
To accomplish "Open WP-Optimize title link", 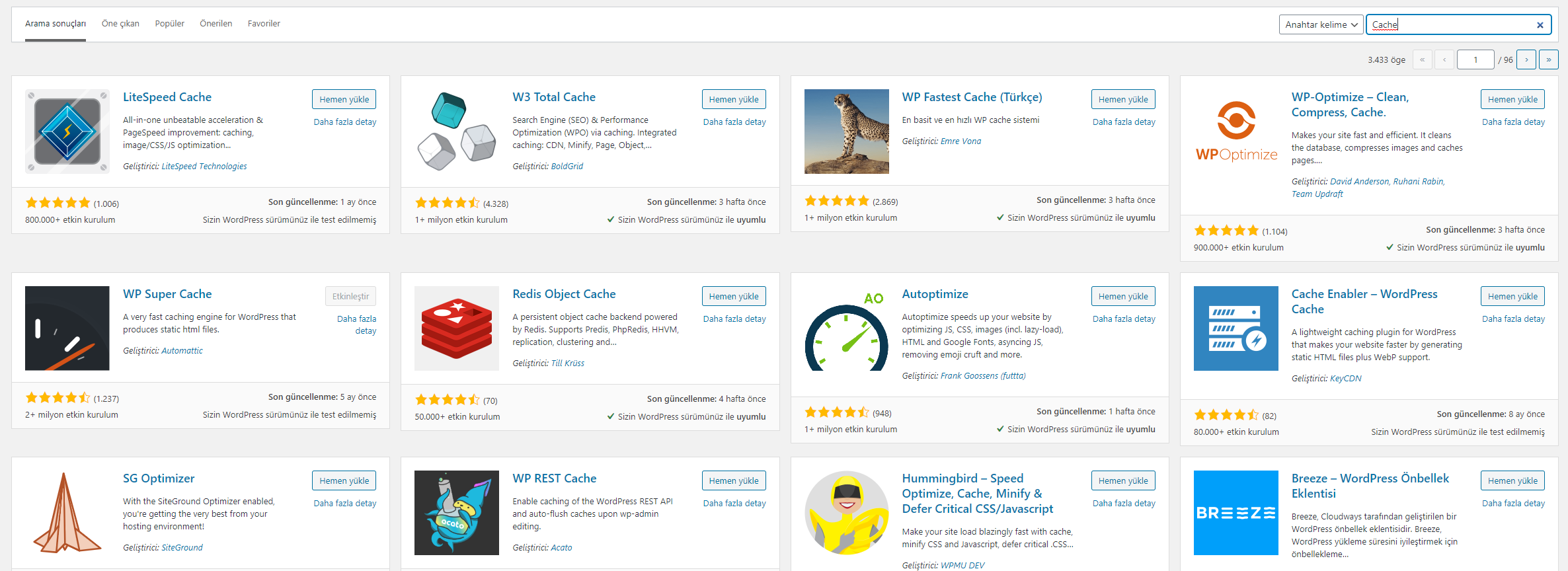I will [1351, 104].
